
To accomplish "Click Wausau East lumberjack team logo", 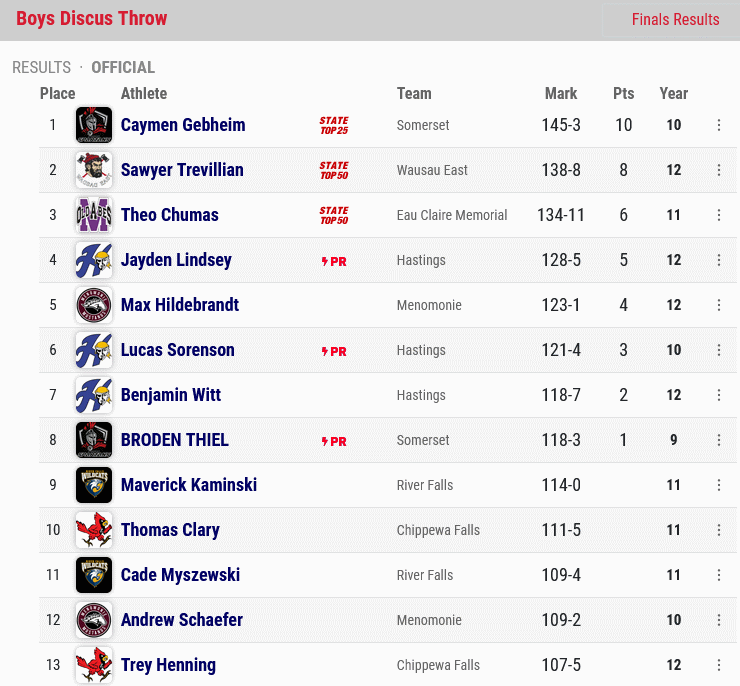I will point(94,170).
